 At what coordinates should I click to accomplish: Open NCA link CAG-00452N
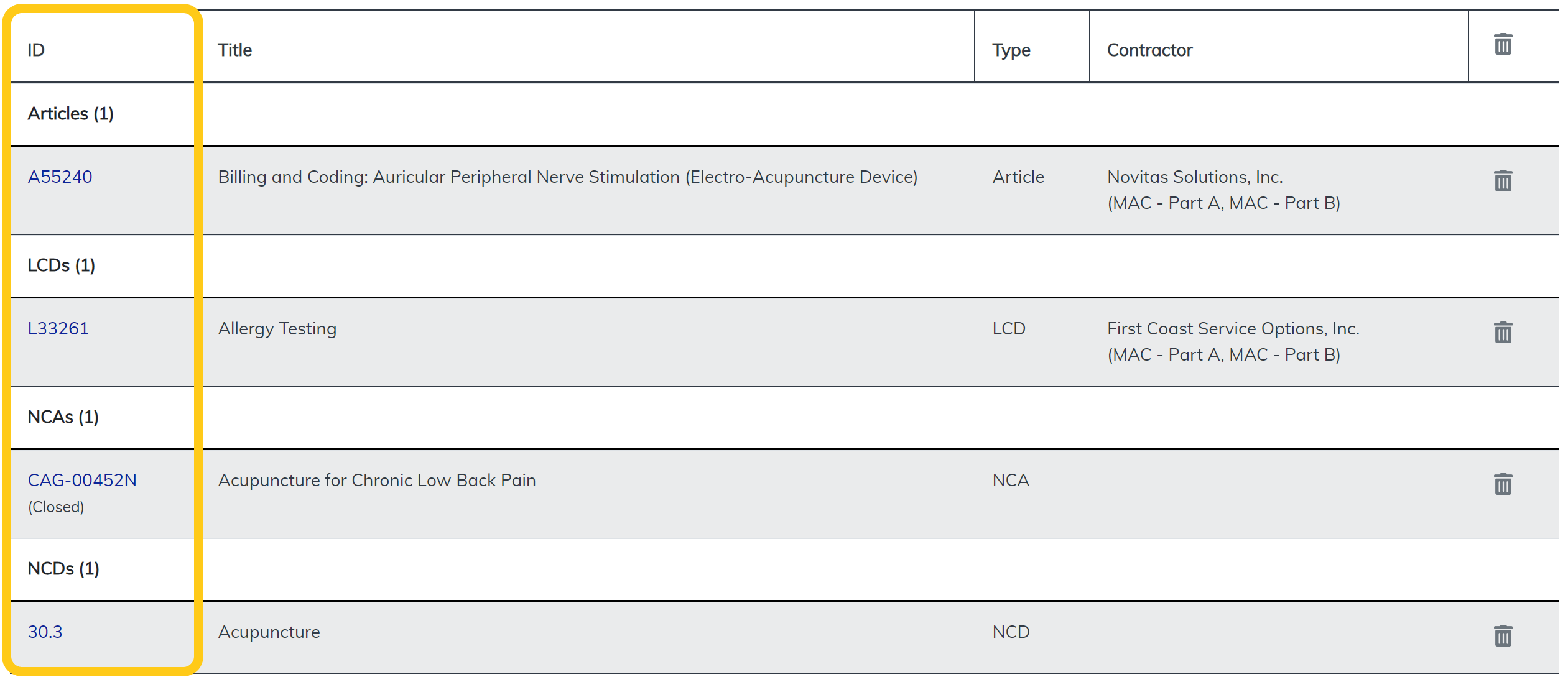(x=82, y=481)
